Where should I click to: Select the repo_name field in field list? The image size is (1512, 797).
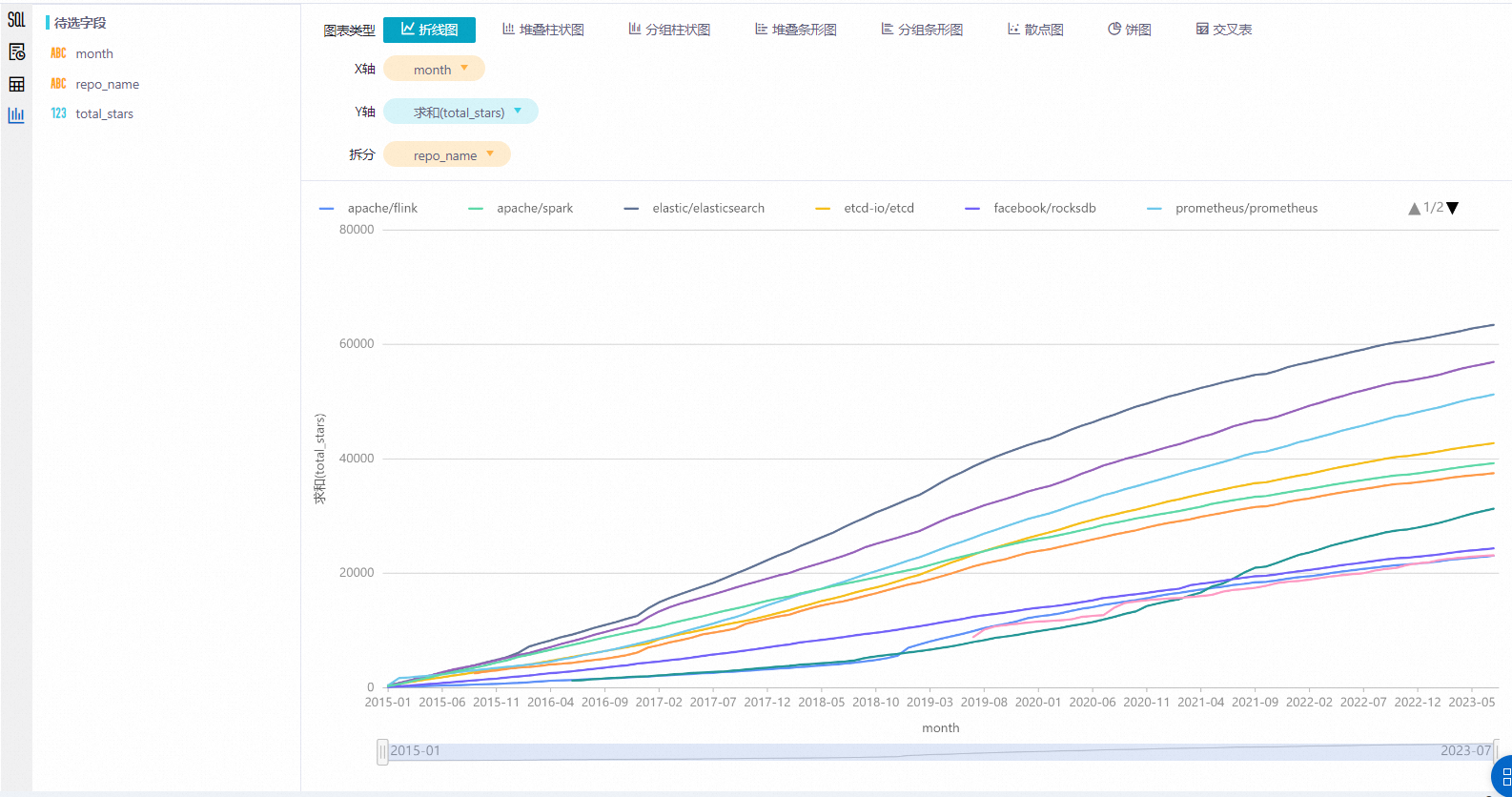coord(108,84)
